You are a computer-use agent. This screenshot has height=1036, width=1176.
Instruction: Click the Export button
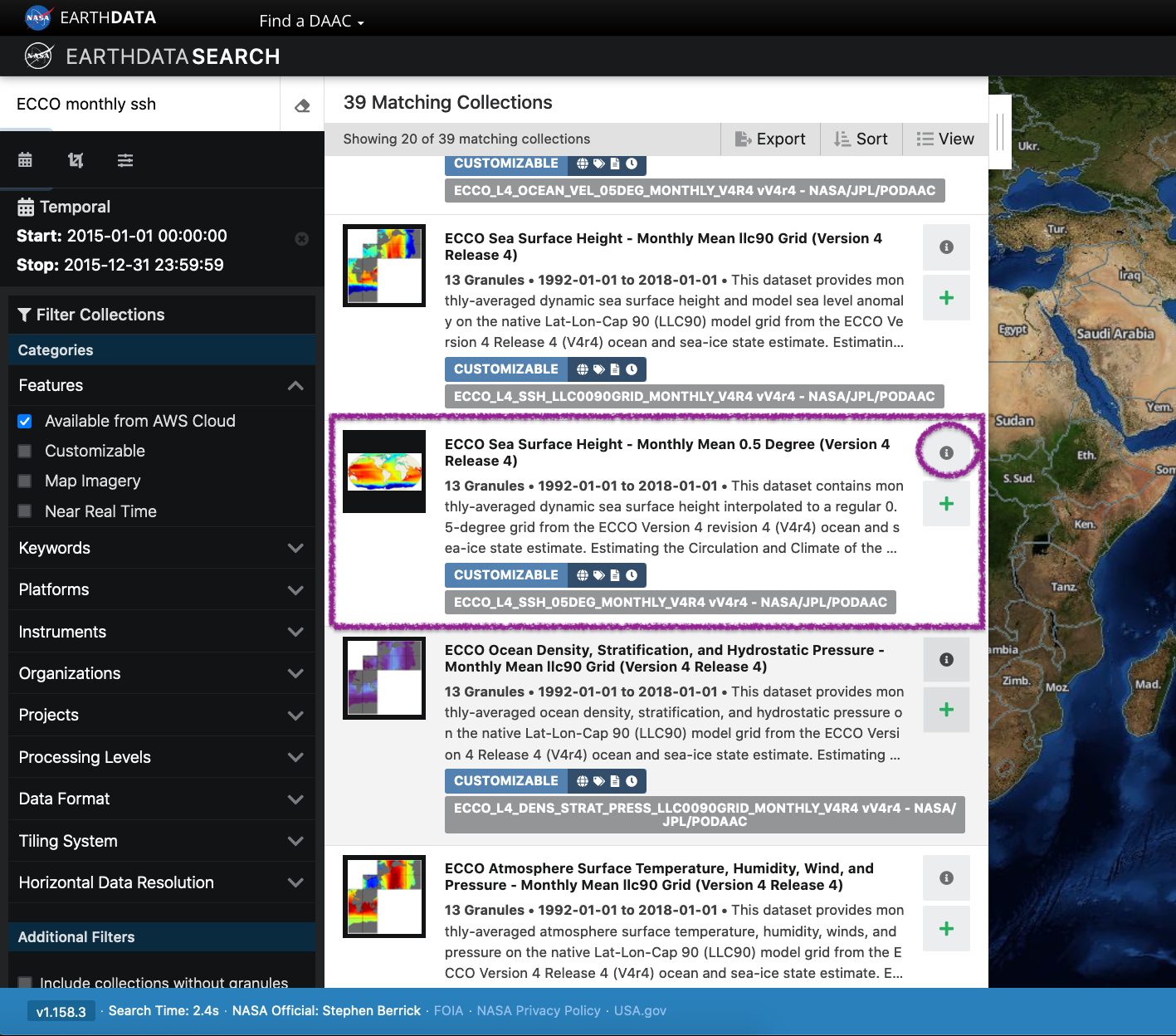[x=770, y=139]
